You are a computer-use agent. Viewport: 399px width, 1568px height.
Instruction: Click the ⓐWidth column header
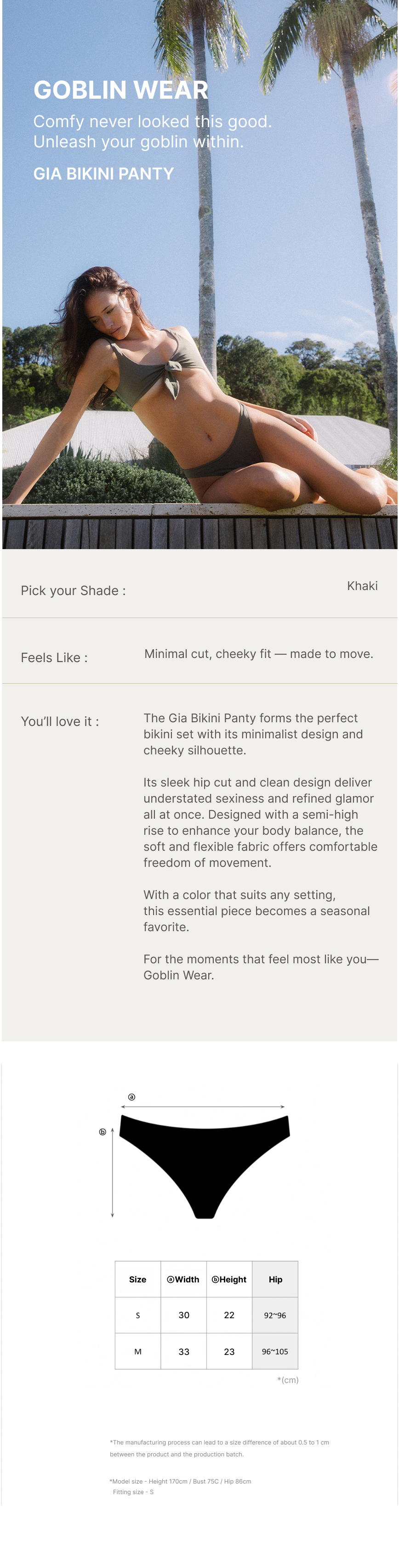coord(183,1279)
